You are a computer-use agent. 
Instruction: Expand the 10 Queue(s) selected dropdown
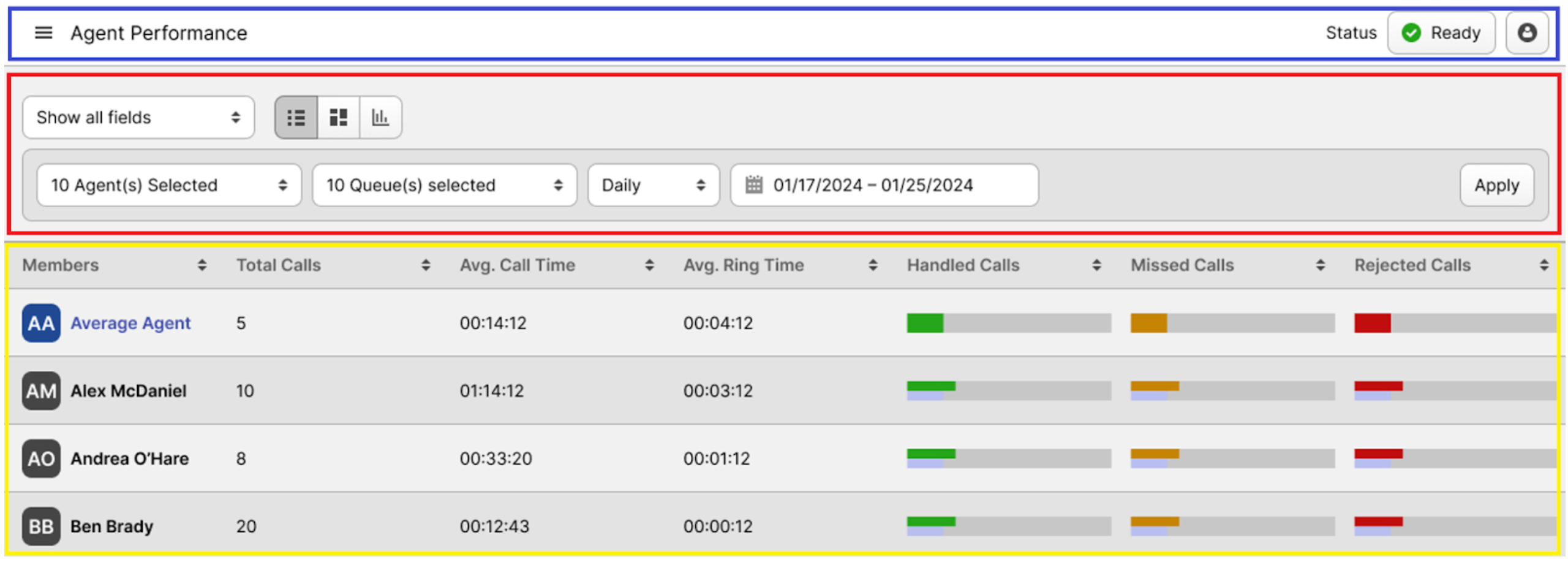pos(444,184)
